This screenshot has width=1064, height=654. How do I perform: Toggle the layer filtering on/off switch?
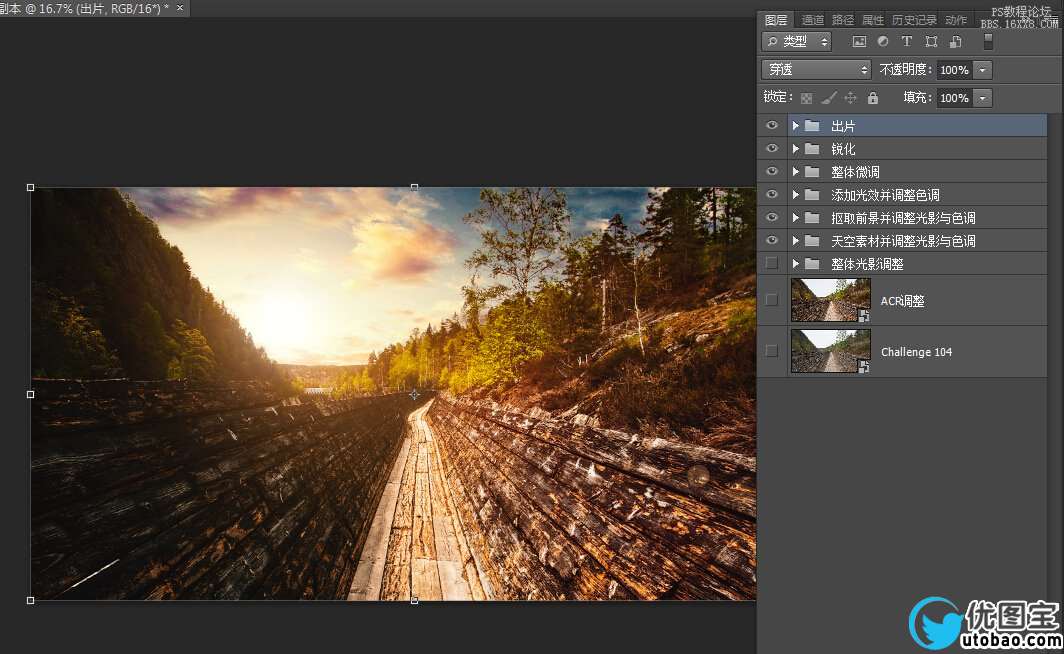(x=988, y=41)
